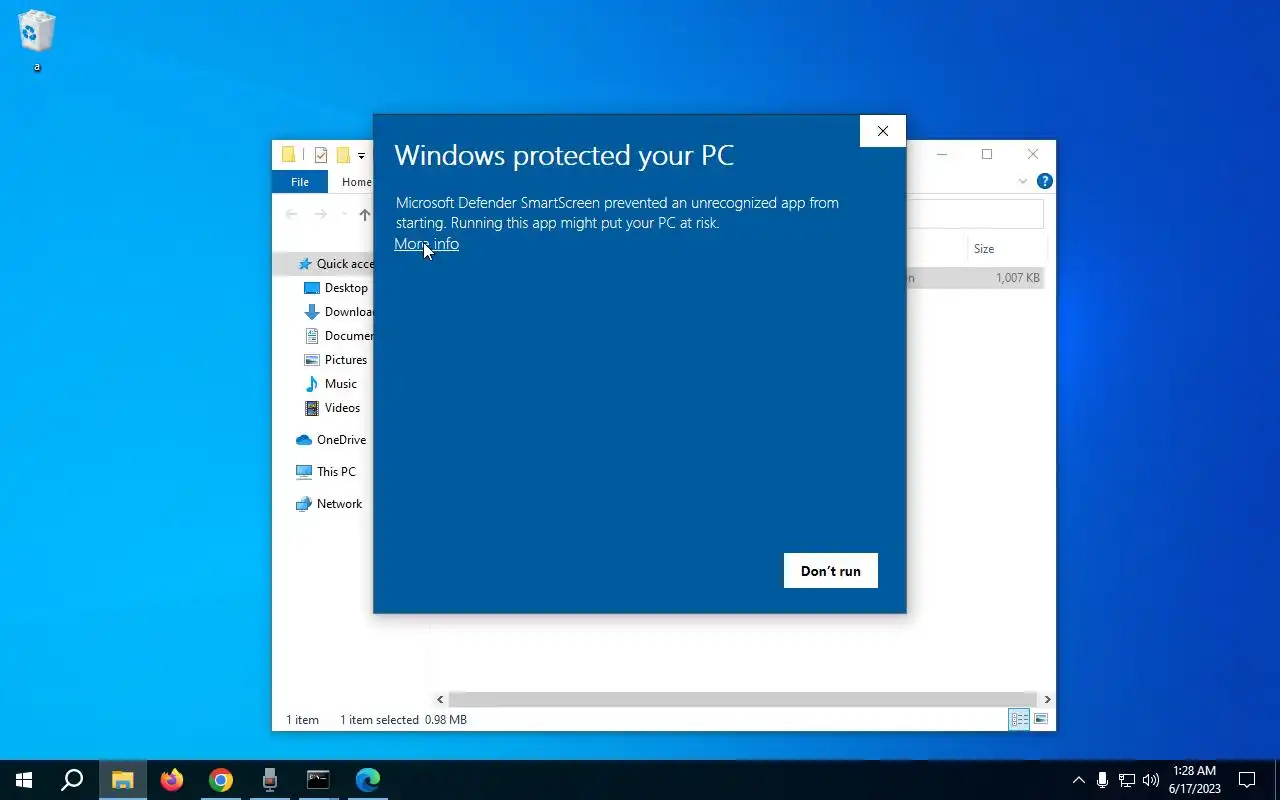The width and height of the screenshot is (1280, 800).
Task: Open Customize Quick Access Toolbar dropdown
Action: coord(361,156)
